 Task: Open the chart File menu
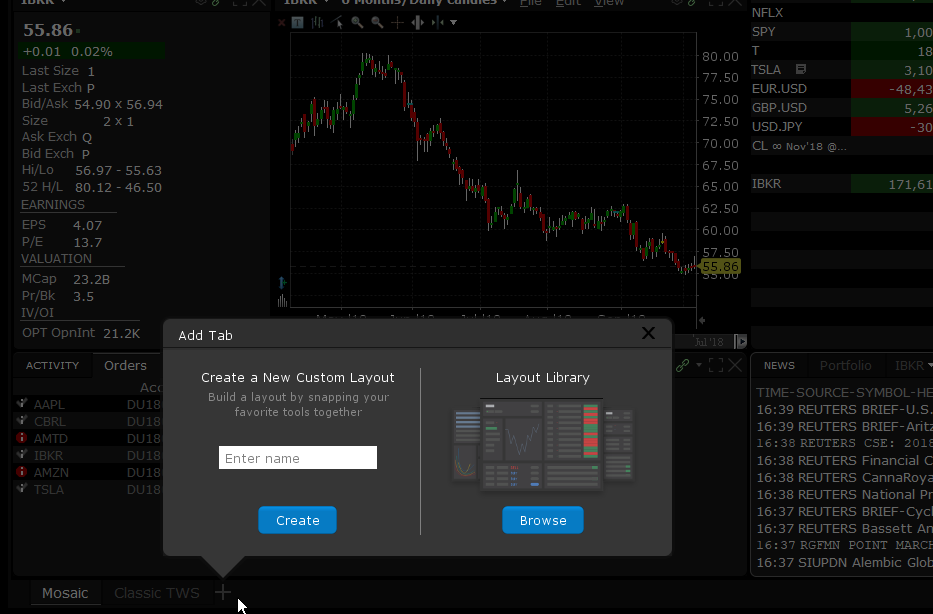531,3
